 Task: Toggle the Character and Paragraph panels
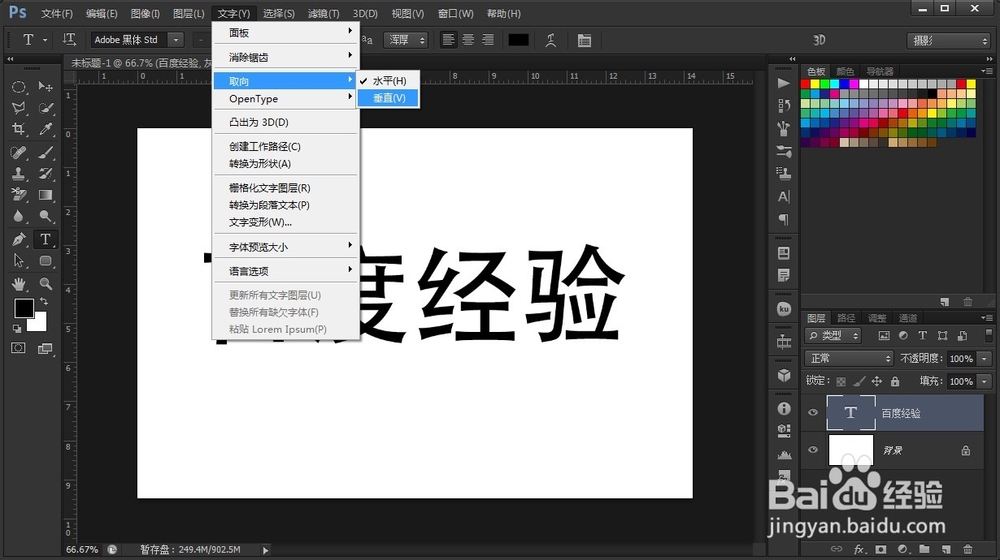point(584,40)
